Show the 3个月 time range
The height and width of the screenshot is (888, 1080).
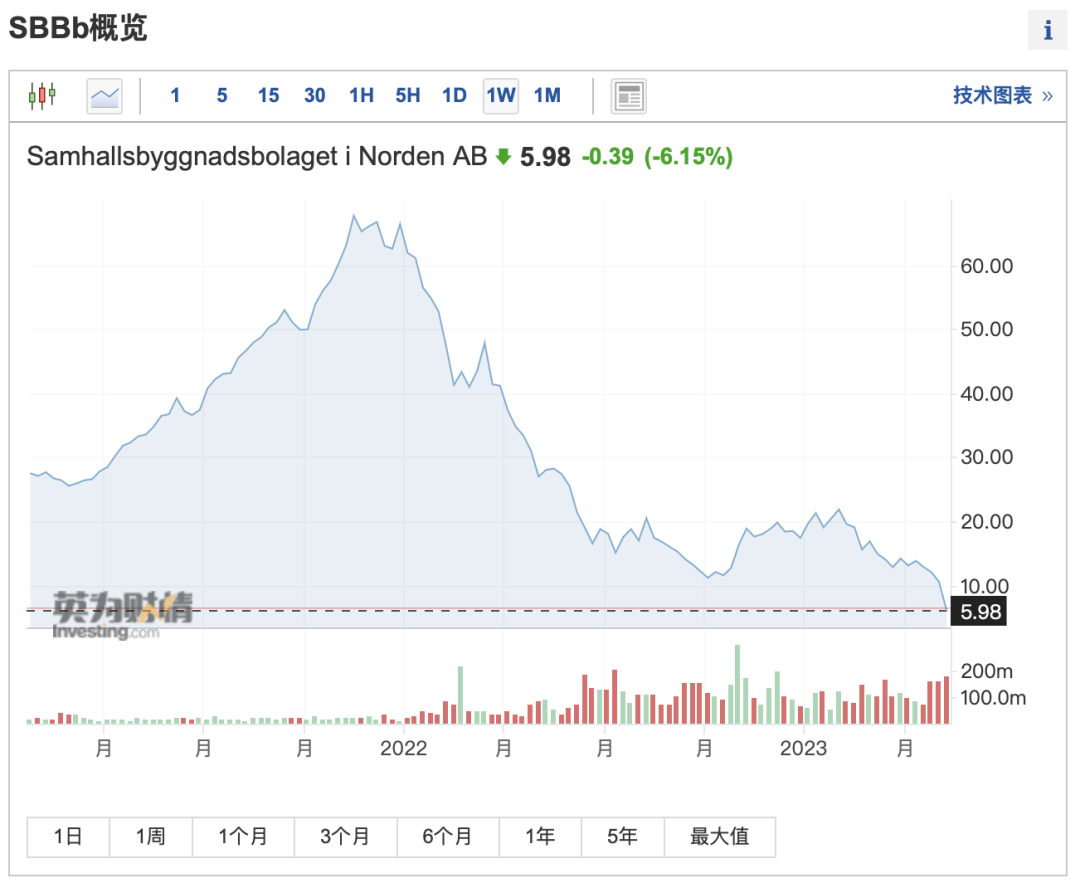(x=345, y=837)
